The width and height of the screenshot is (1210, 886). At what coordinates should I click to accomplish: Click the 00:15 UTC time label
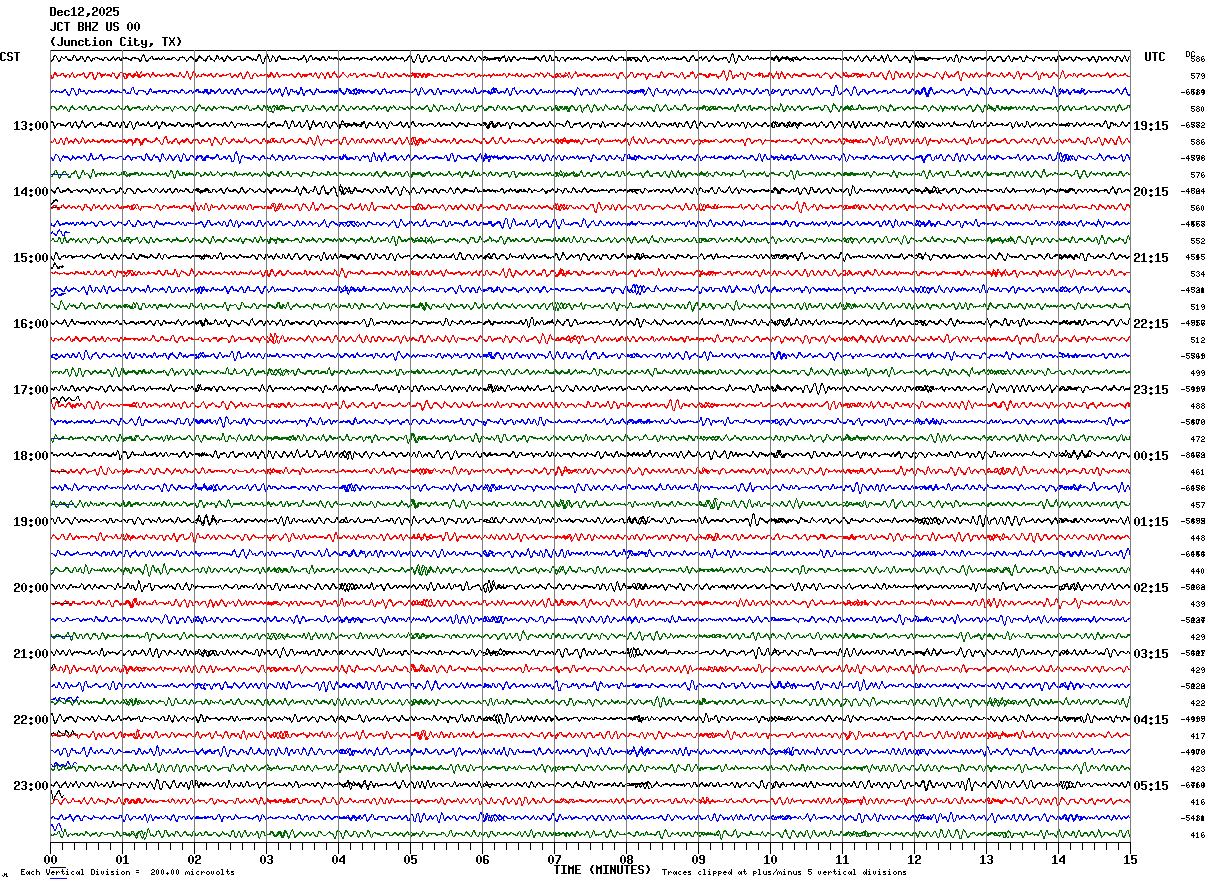pyautogui.click(x=1151, y=456)
